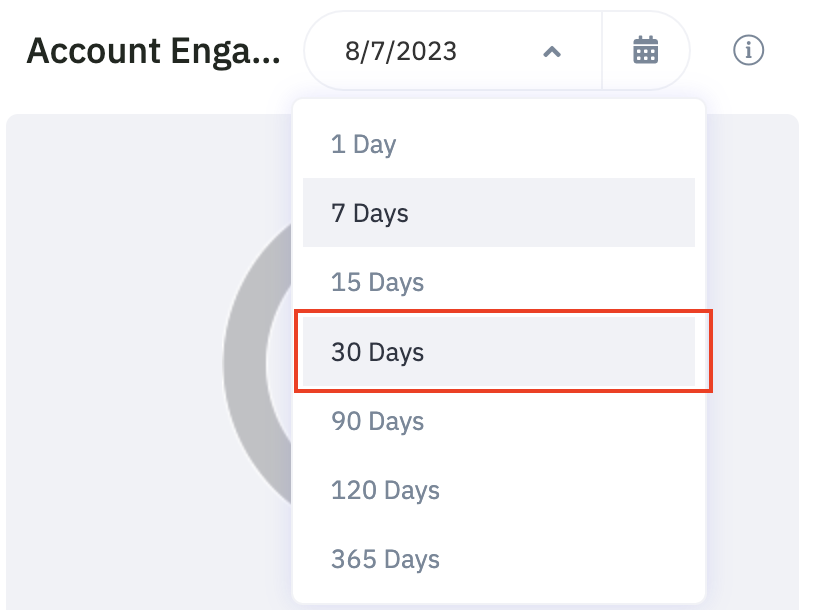Pick the 30 Days option
This screenshot has height=610, width=818.
tap(499, 351)
